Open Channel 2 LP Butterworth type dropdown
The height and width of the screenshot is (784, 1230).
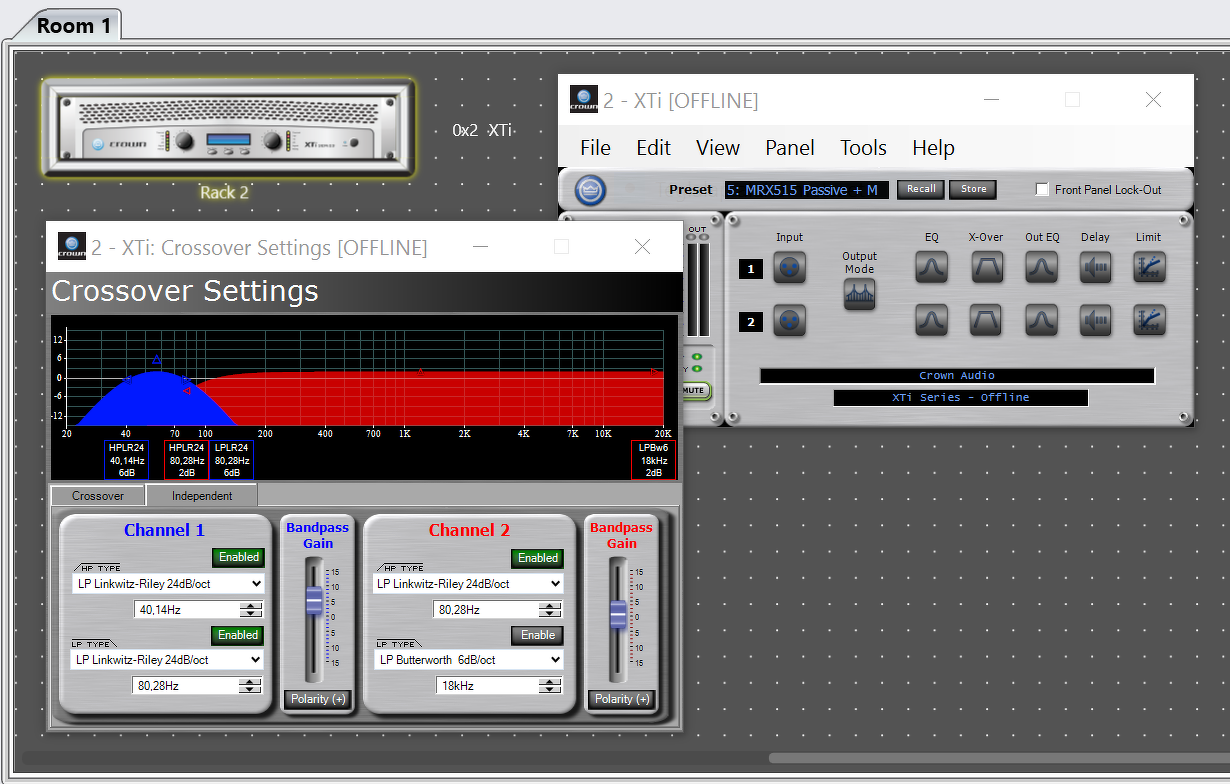click(468, 660)
